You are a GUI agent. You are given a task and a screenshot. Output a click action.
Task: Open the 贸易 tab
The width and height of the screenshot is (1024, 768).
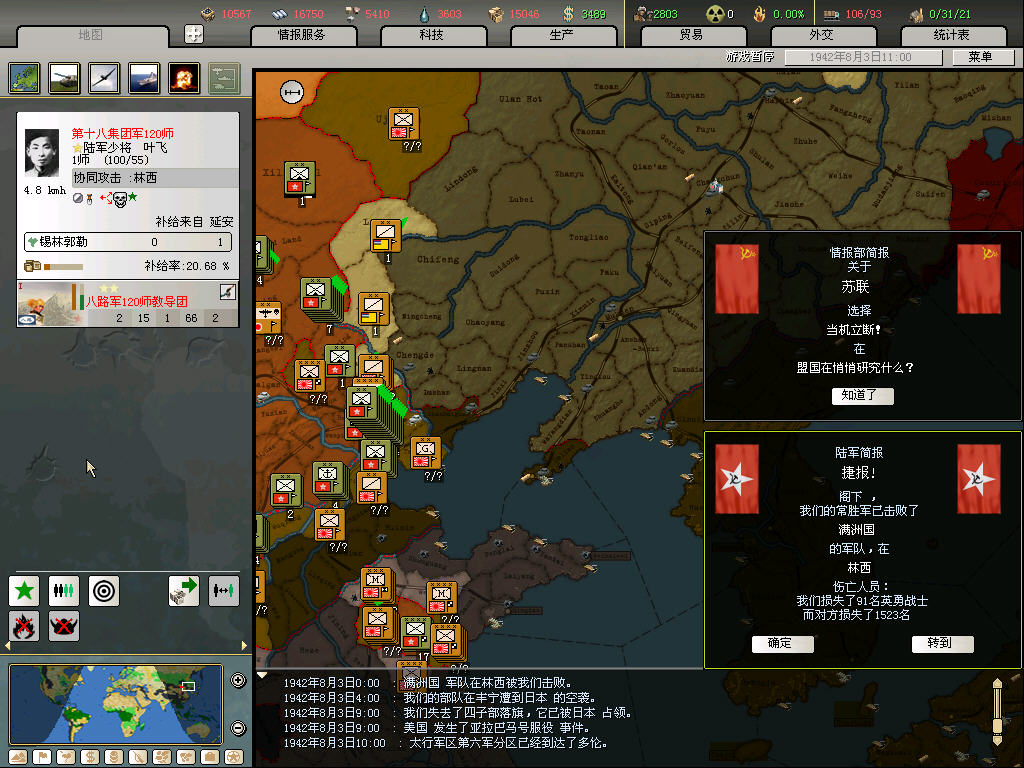tap(692, 35)
